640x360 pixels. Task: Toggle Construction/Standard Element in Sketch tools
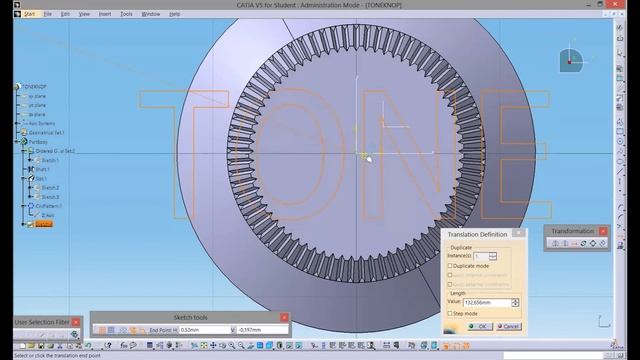(122, 330)
